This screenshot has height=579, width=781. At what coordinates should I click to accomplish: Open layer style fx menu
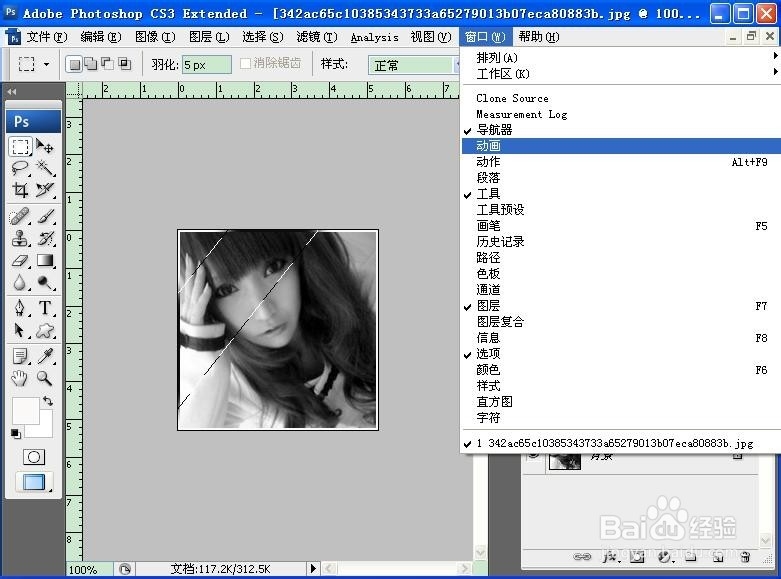(610, 557)
